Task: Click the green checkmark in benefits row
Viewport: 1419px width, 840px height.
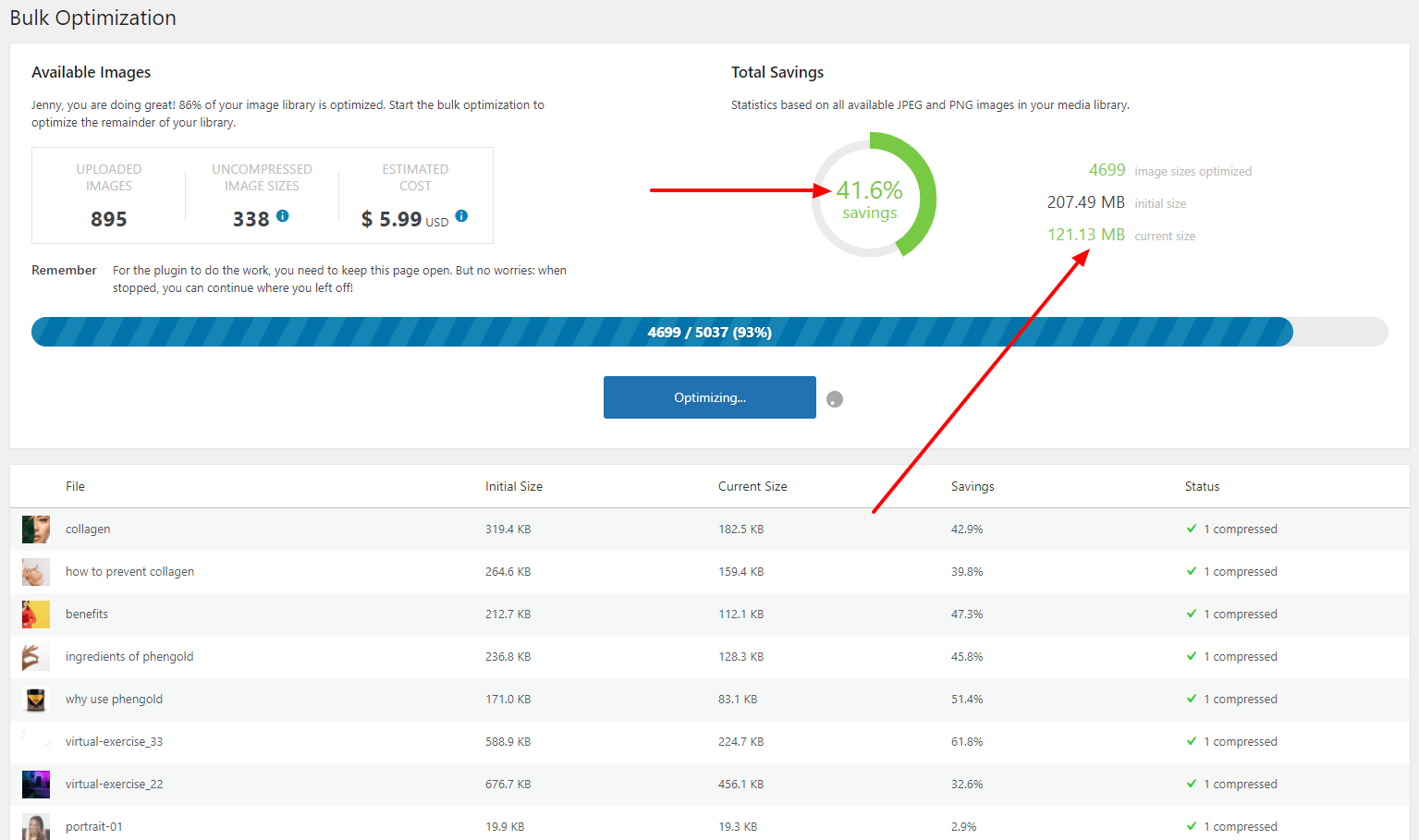Action: pos(1192,614)
